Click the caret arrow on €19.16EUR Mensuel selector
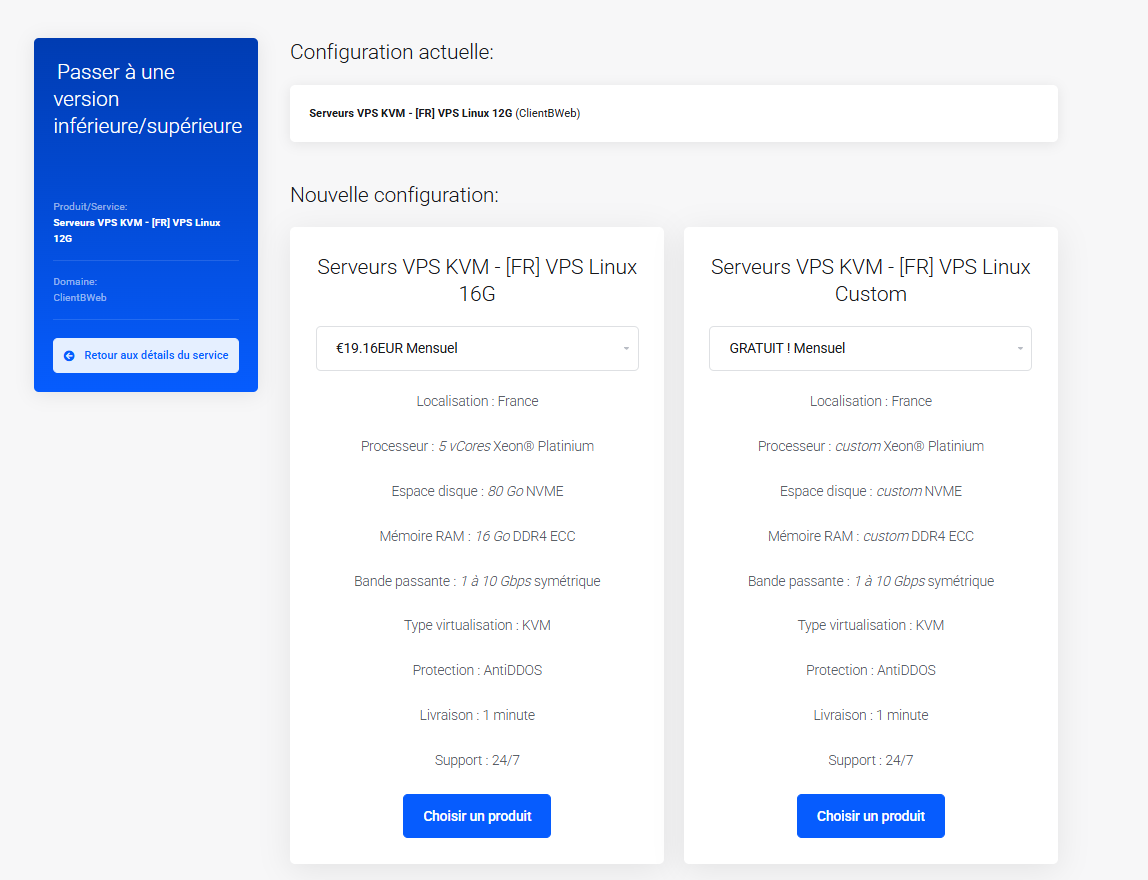Viewport: 1148px width, 880px height. [626, 349]
